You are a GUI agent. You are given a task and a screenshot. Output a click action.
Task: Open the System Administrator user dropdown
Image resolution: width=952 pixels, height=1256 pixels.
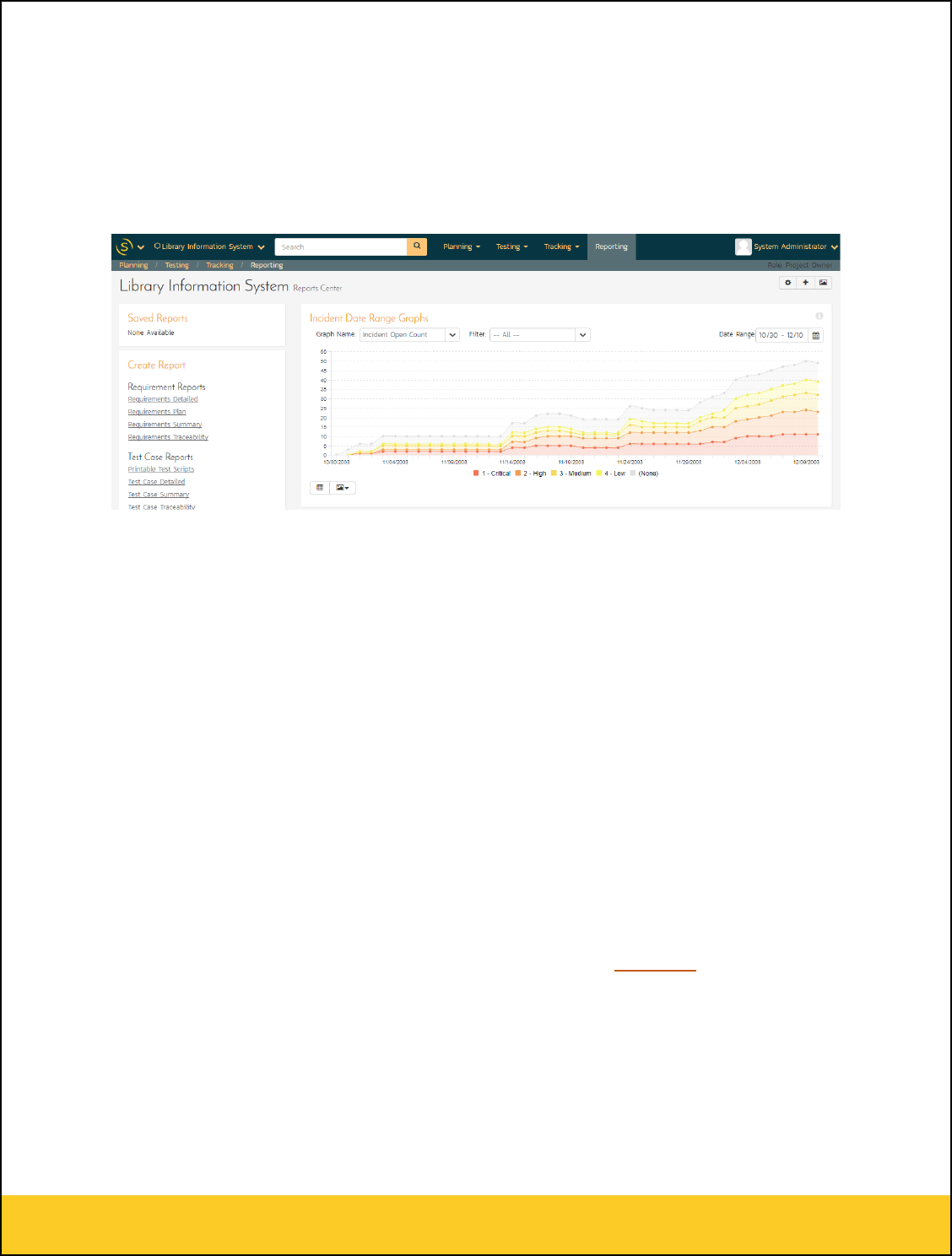[x=795, y=247]
